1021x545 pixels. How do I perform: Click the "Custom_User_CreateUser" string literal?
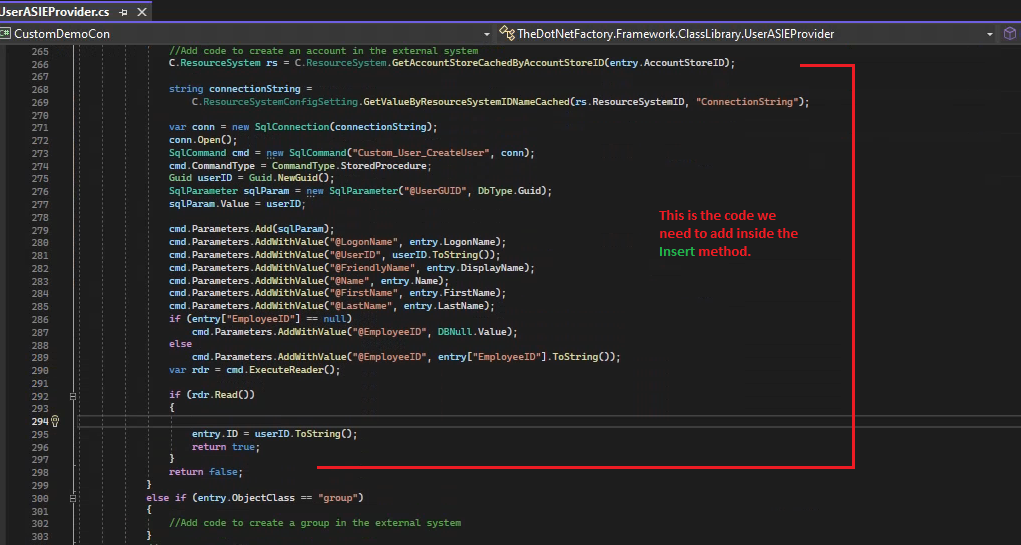(419, 153)
